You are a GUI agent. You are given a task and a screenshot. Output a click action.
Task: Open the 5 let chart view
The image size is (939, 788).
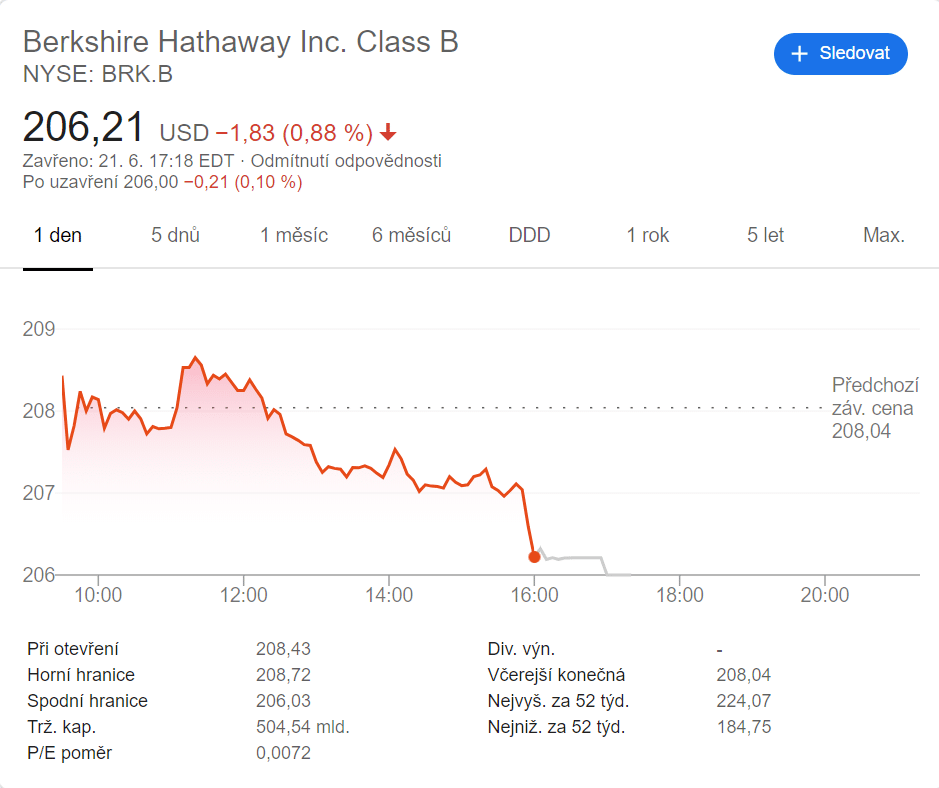click(x=766, y=236)
